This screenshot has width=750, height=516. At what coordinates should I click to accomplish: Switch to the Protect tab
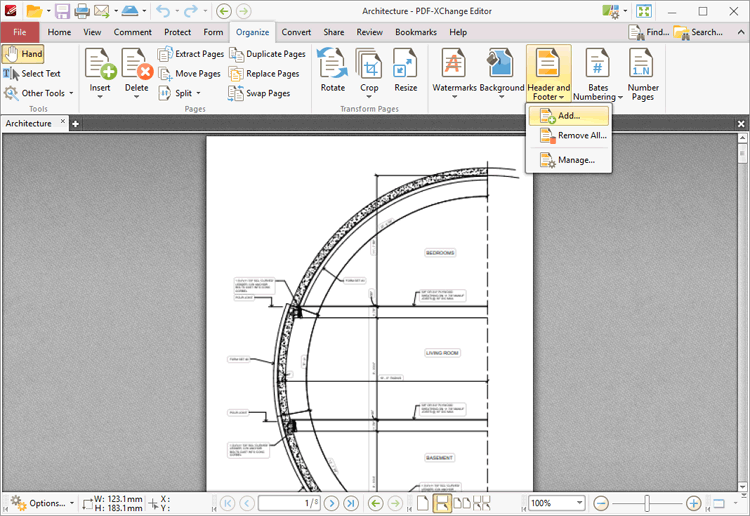pos(177,32)
